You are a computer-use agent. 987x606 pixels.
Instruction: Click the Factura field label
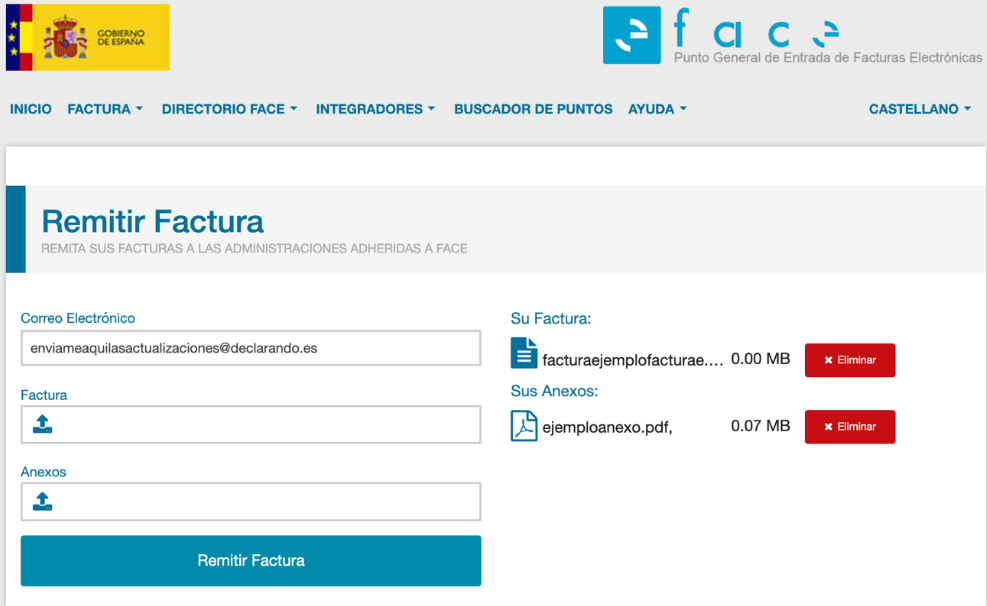coord(44,395)
